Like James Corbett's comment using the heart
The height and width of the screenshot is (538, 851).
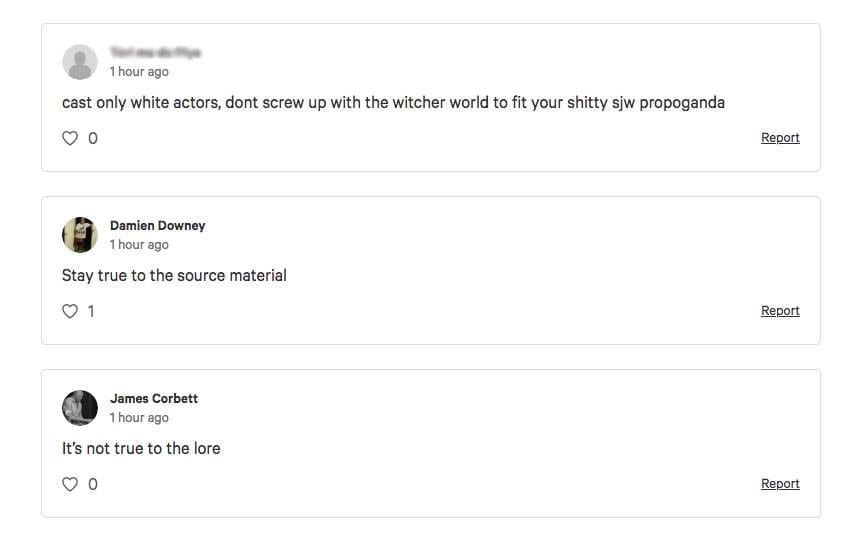pyautogui.click(x=70, y=484)
